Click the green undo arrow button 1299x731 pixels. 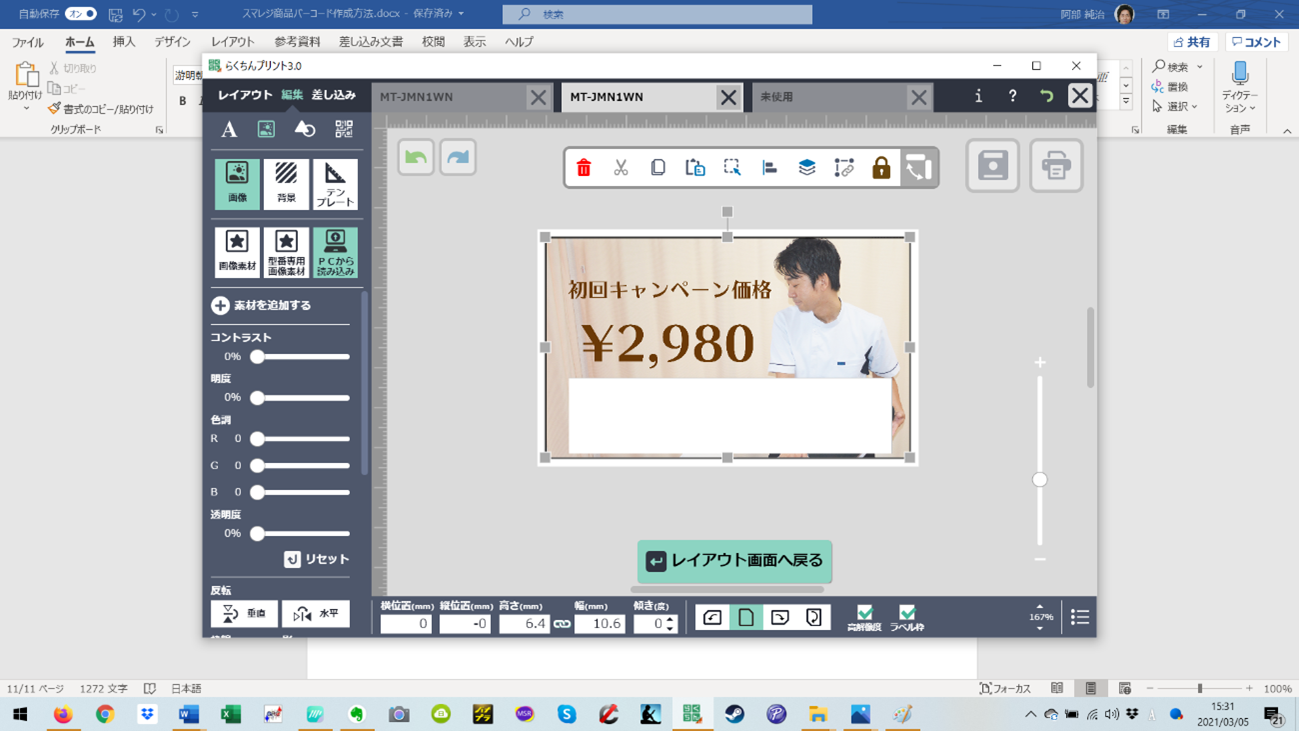coord(416,158)
